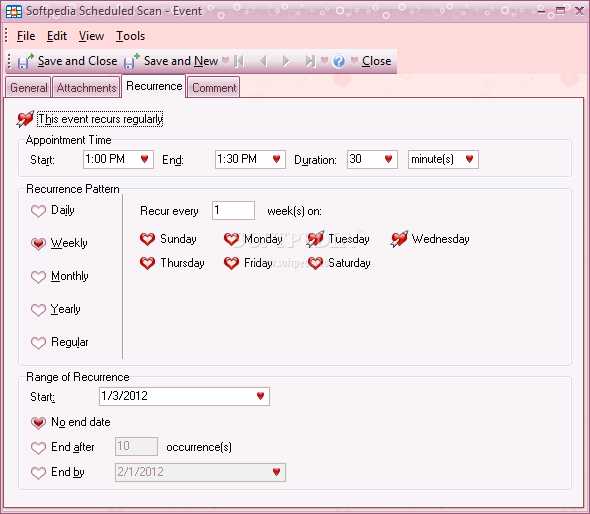Uncheck the Wednesday heart checkbox
The image size is (590, 514).
click(399, 239)
